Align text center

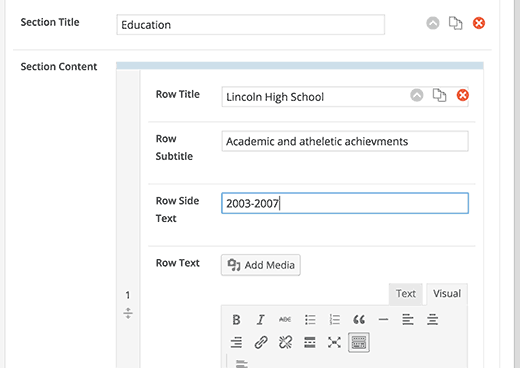(433, 320)
